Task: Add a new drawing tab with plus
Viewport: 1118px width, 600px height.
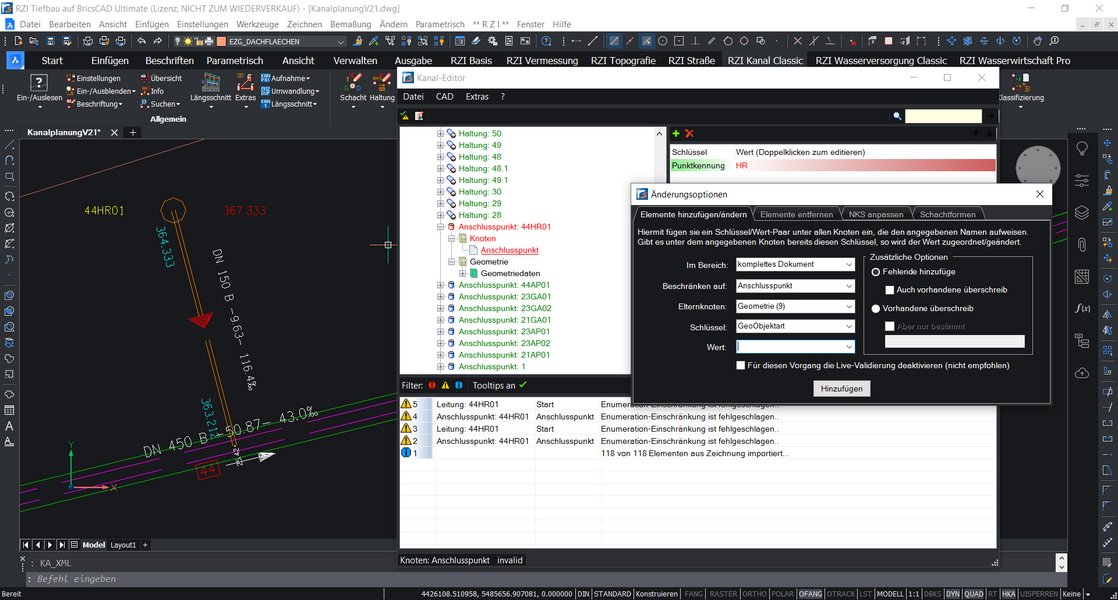Action: (133, 133)
